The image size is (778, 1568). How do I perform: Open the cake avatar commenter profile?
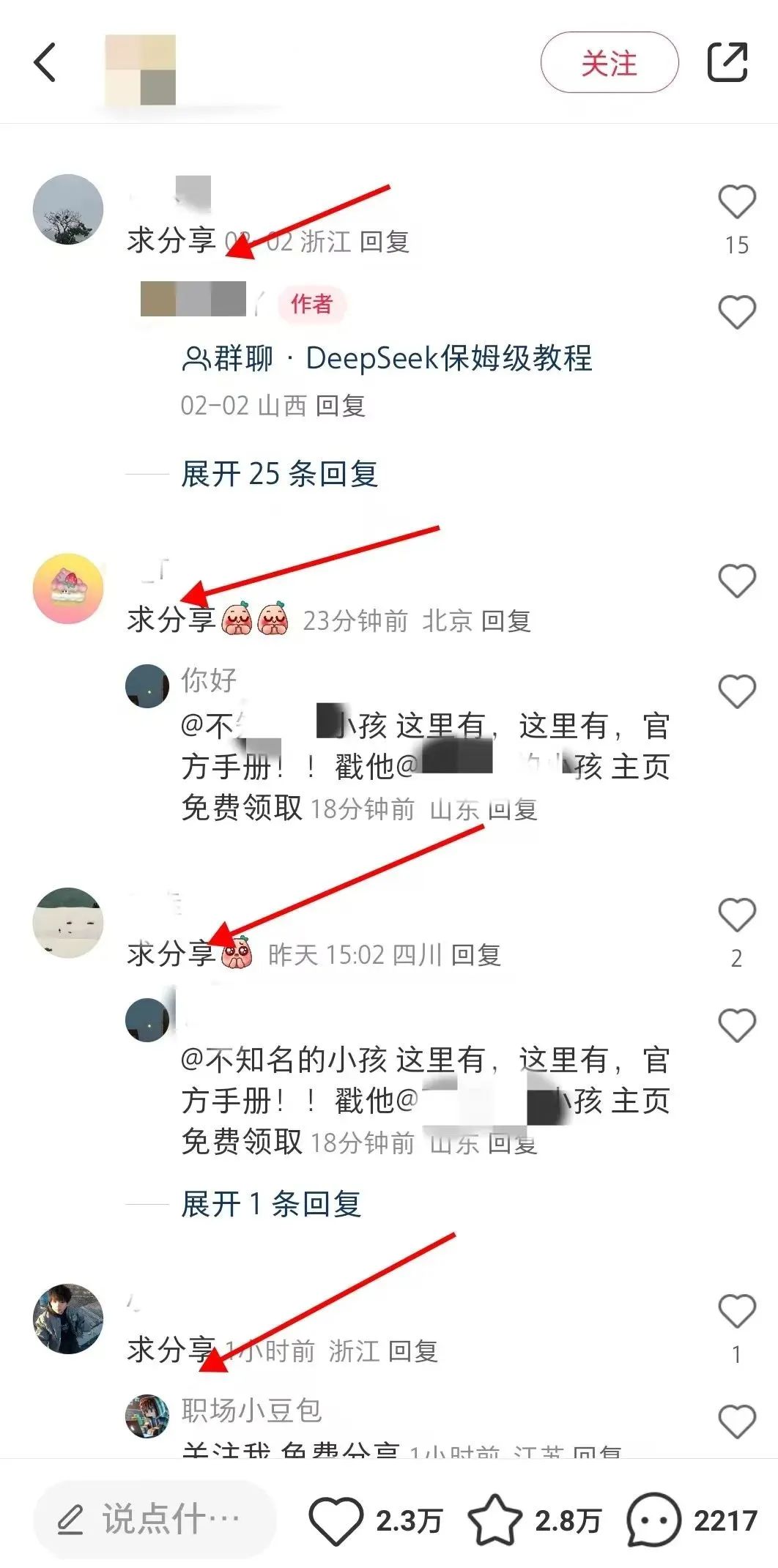[x=68, y=588]
